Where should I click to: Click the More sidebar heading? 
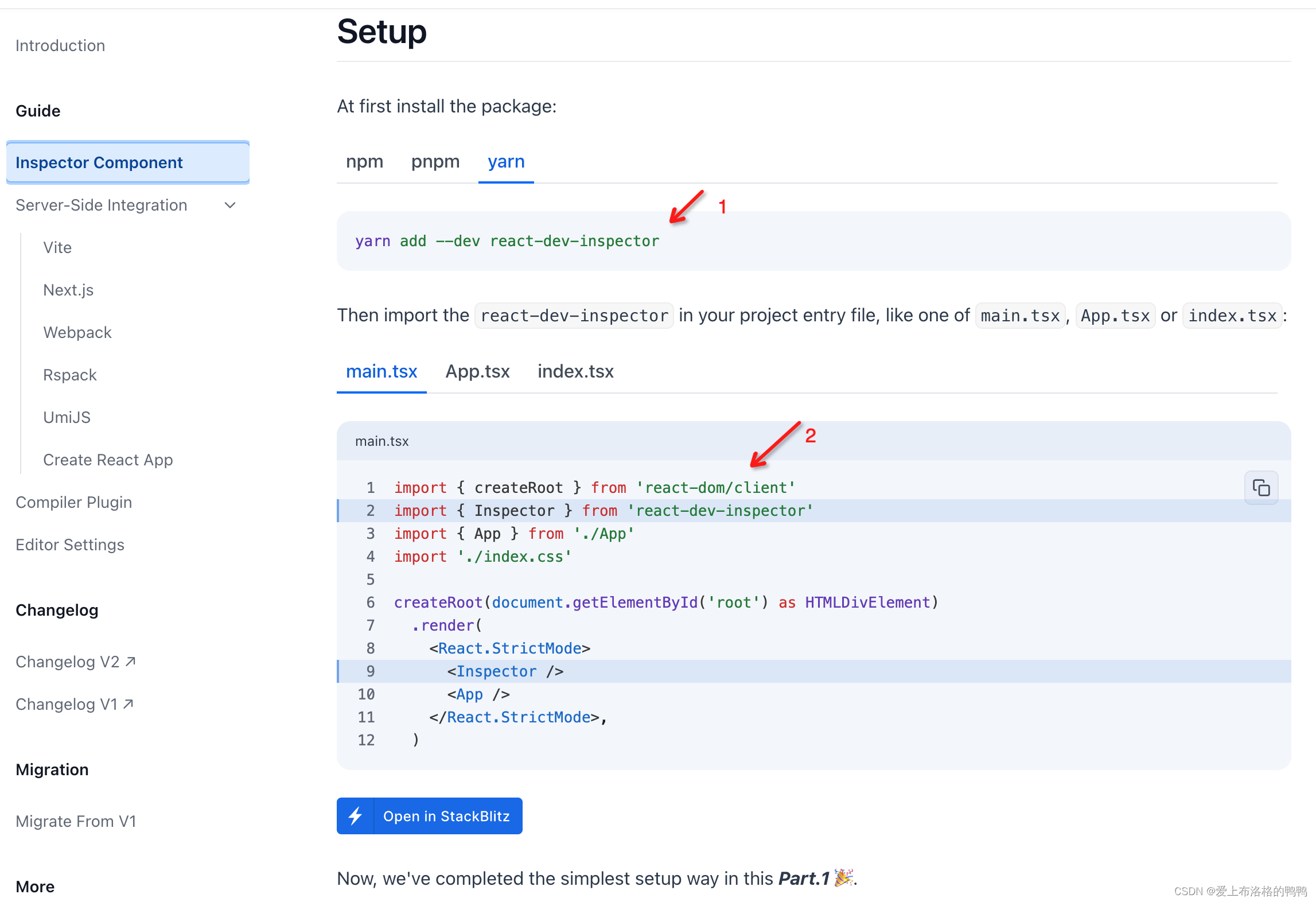click(35, 887)
